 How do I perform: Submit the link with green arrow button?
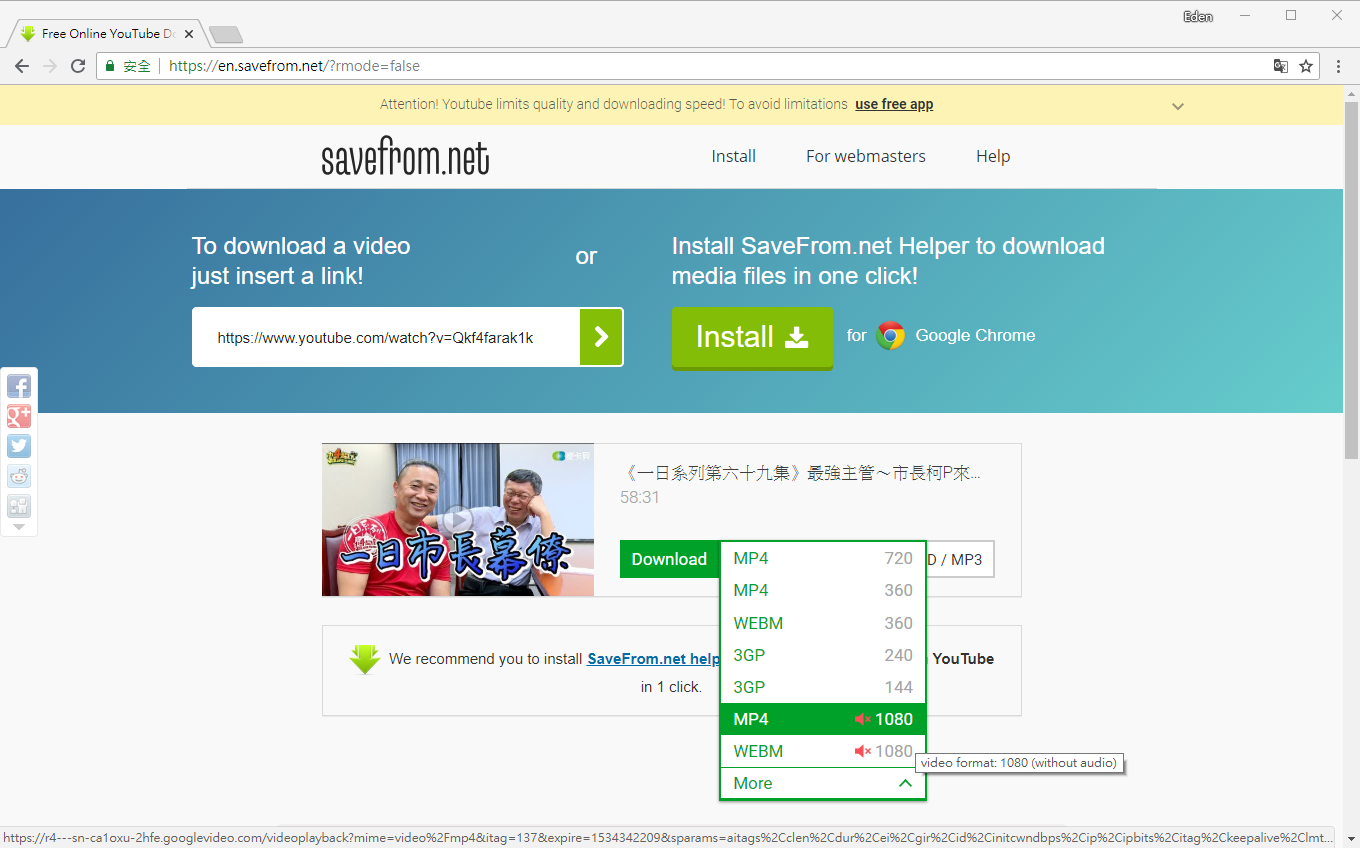point(601,337)
